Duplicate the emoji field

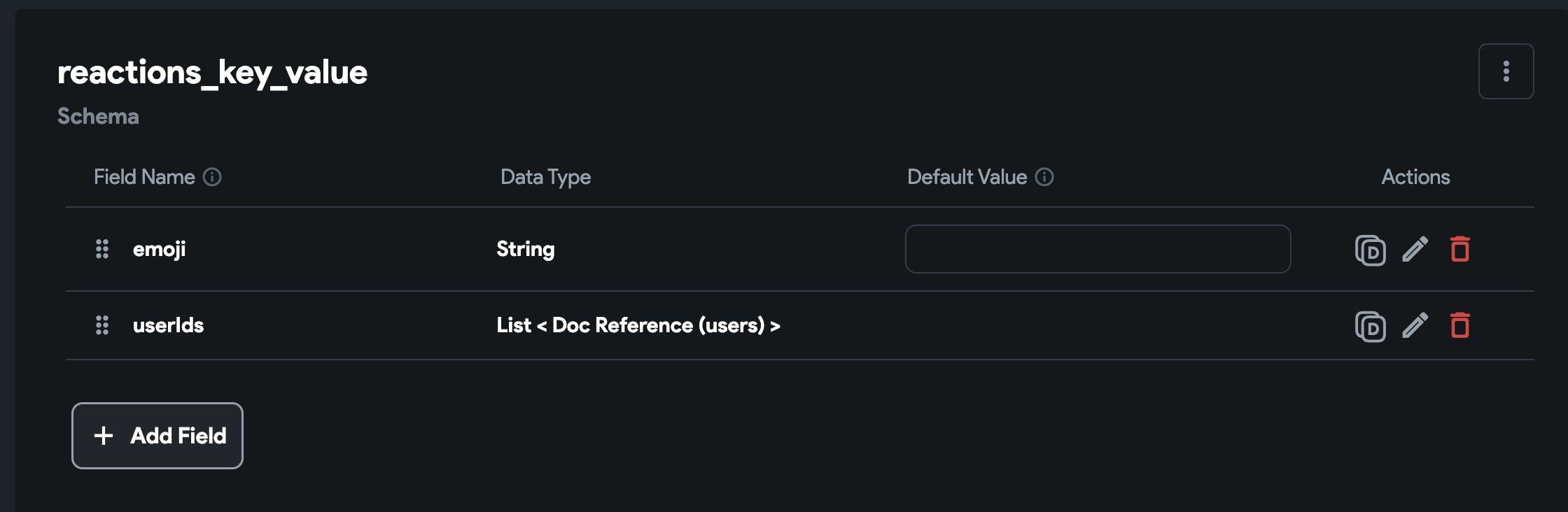coord(1370,250)
